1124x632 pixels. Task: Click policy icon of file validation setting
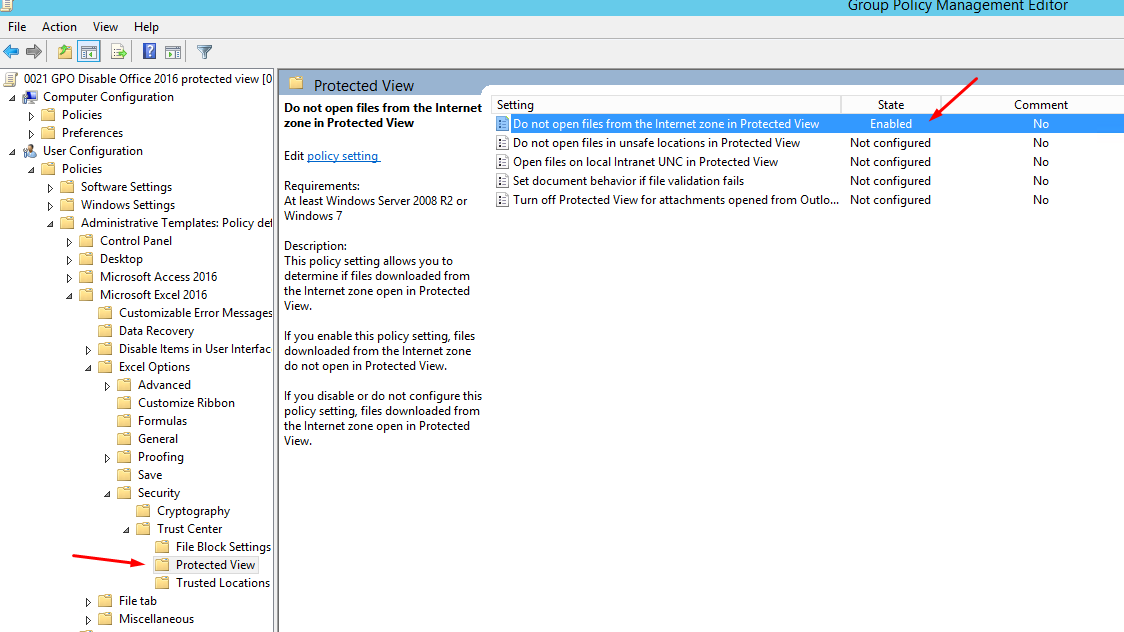tap(503, 181)
